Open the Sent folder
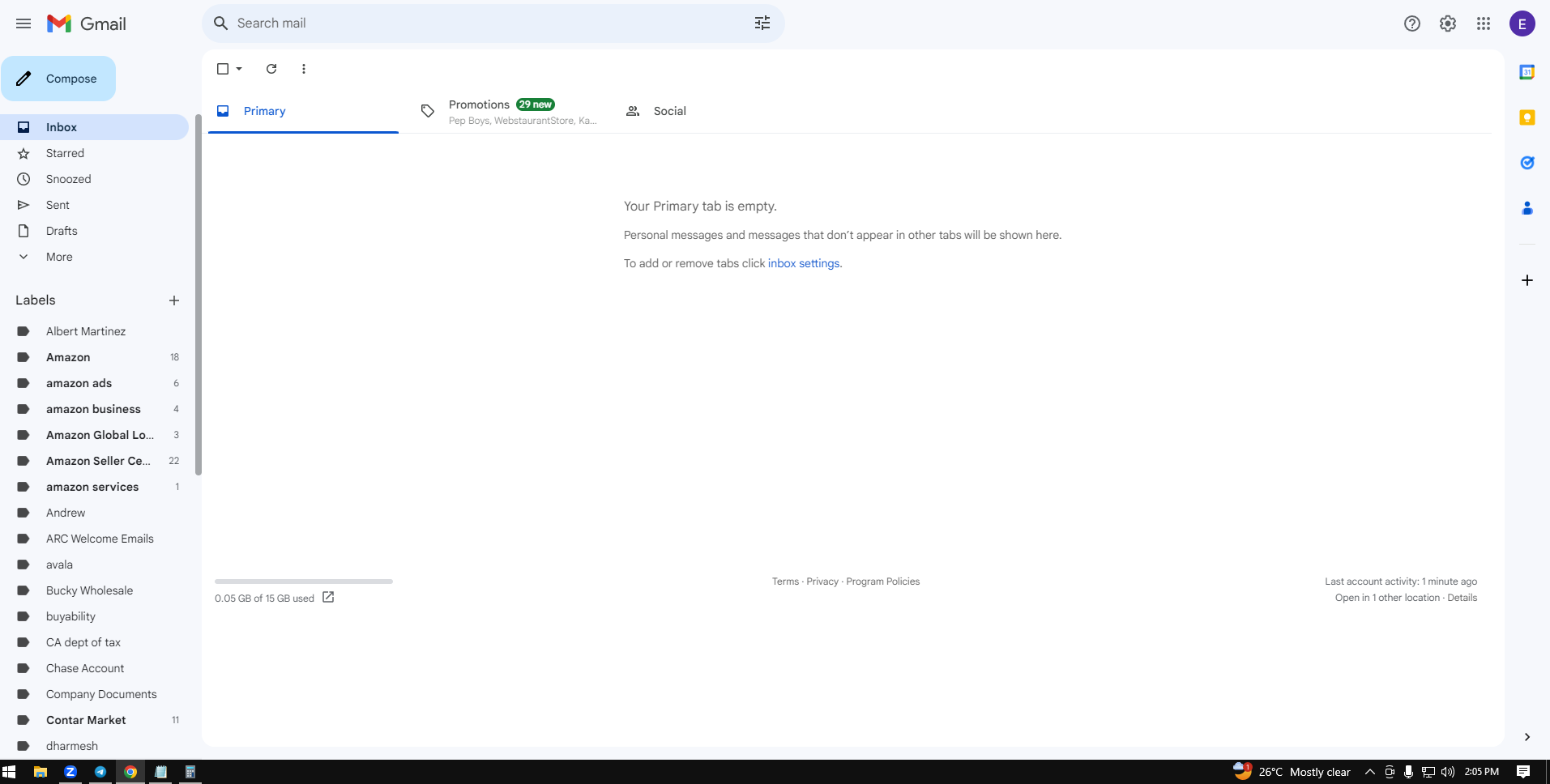The height and width of the screenshot is (784, 1550). pos(94,205)
